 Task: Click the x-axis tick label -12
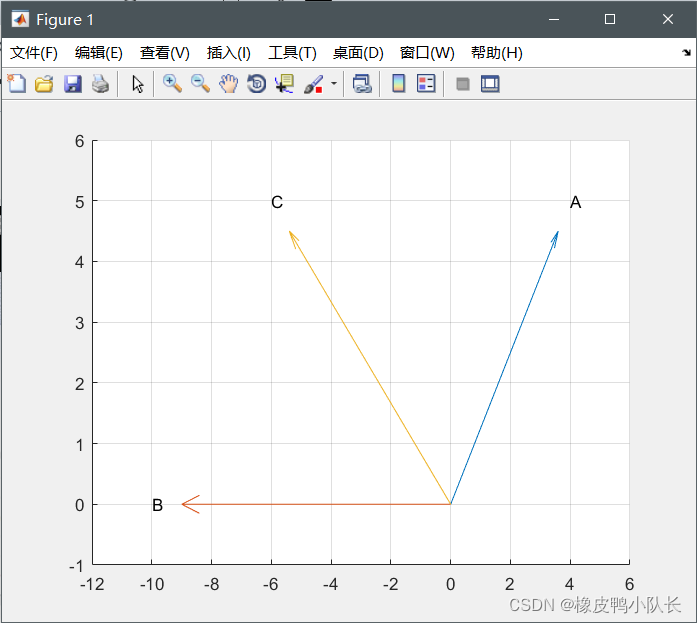tap(92, 584)
